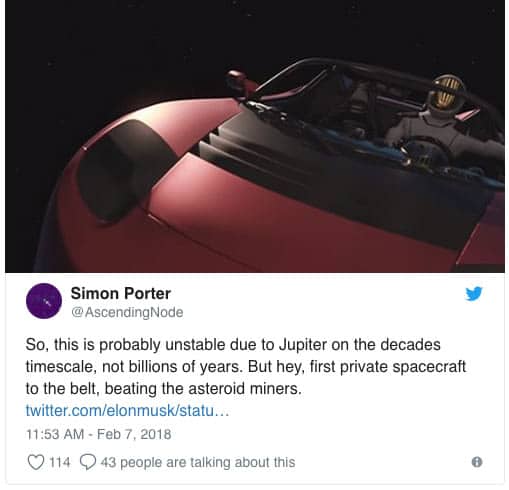Open the @AscendingNode handle
Image resolution: width=509 pixels, height=490 pixels.
pyautogui.click(x=127, y=312)
